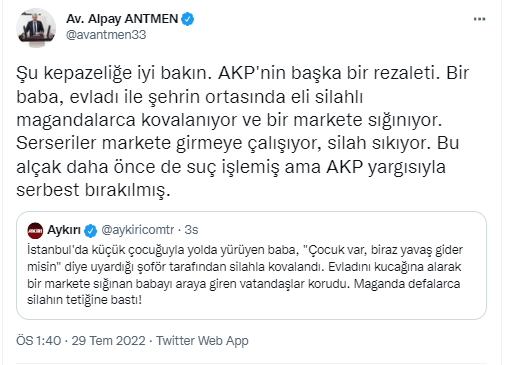Click the red Aykırı logo avatar
The height and width of the screenshot is (365, 505).
click(x=35, y=230)
